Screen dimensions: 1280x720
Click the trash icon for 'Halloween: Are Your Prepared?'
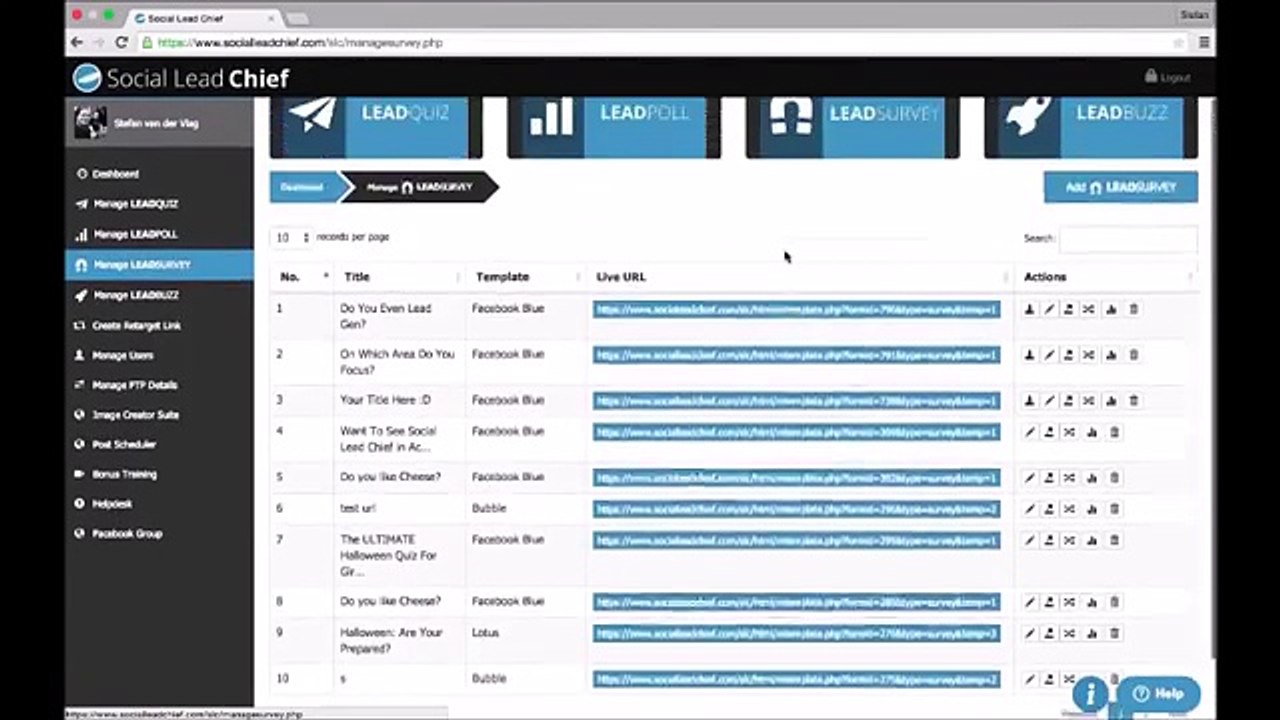[x=1114, y=633]
